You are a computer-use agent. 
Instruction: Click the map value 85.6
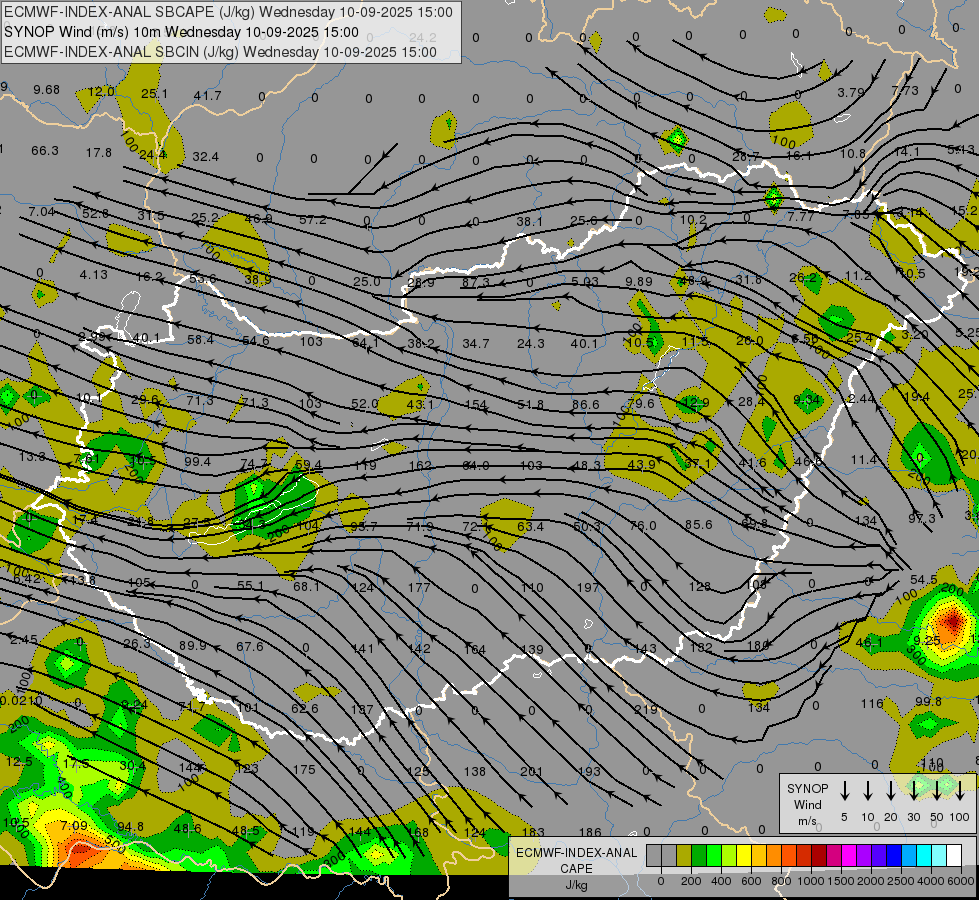pyautogui.click(x=698, y=525)
